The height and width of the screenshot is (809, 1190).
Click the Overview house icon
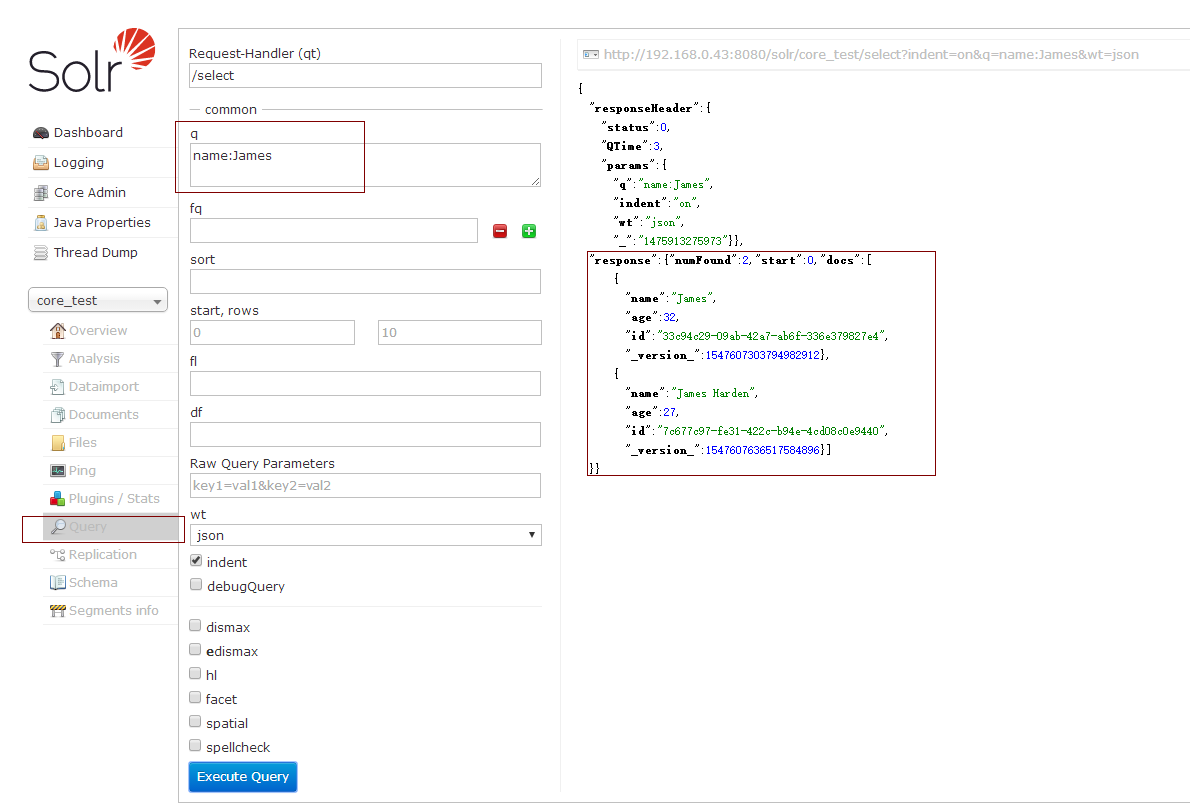(x=58, y=331)
